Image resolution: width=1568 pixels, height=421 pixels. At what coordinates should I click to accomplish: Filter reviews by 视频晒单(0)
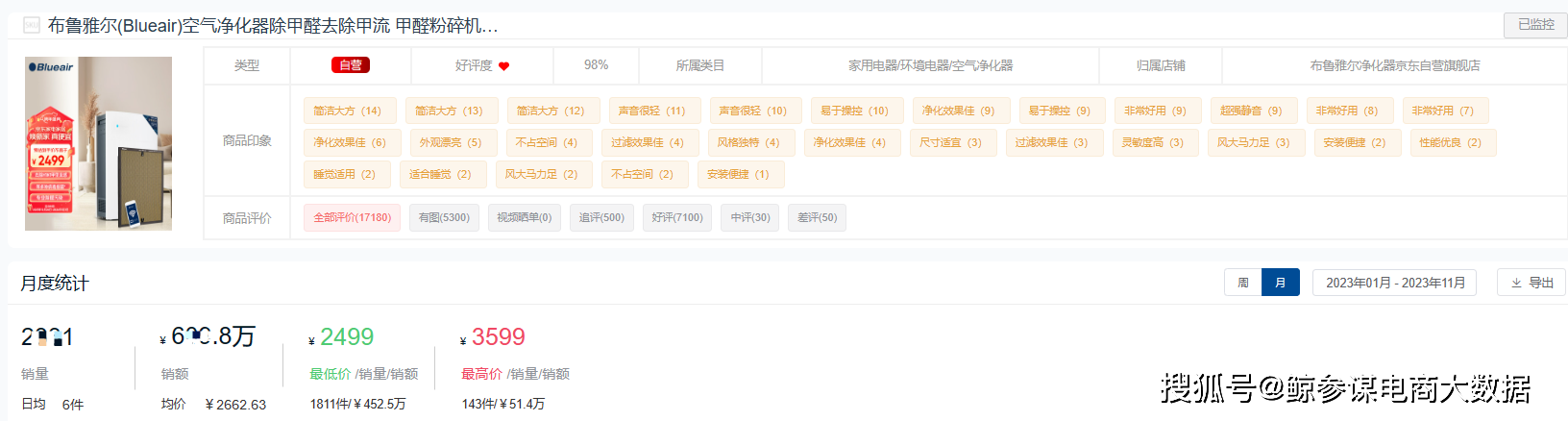(525, 217)
